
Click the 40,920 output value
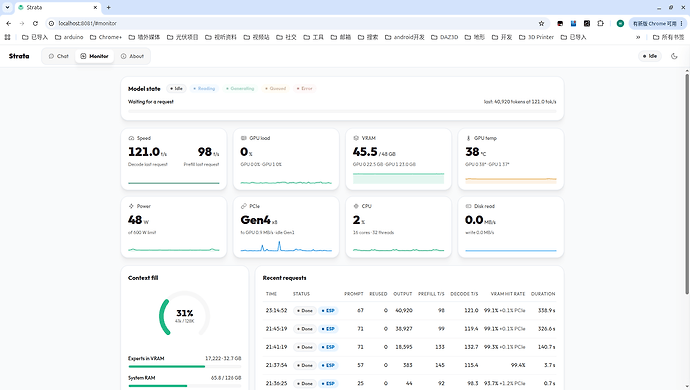404,311
